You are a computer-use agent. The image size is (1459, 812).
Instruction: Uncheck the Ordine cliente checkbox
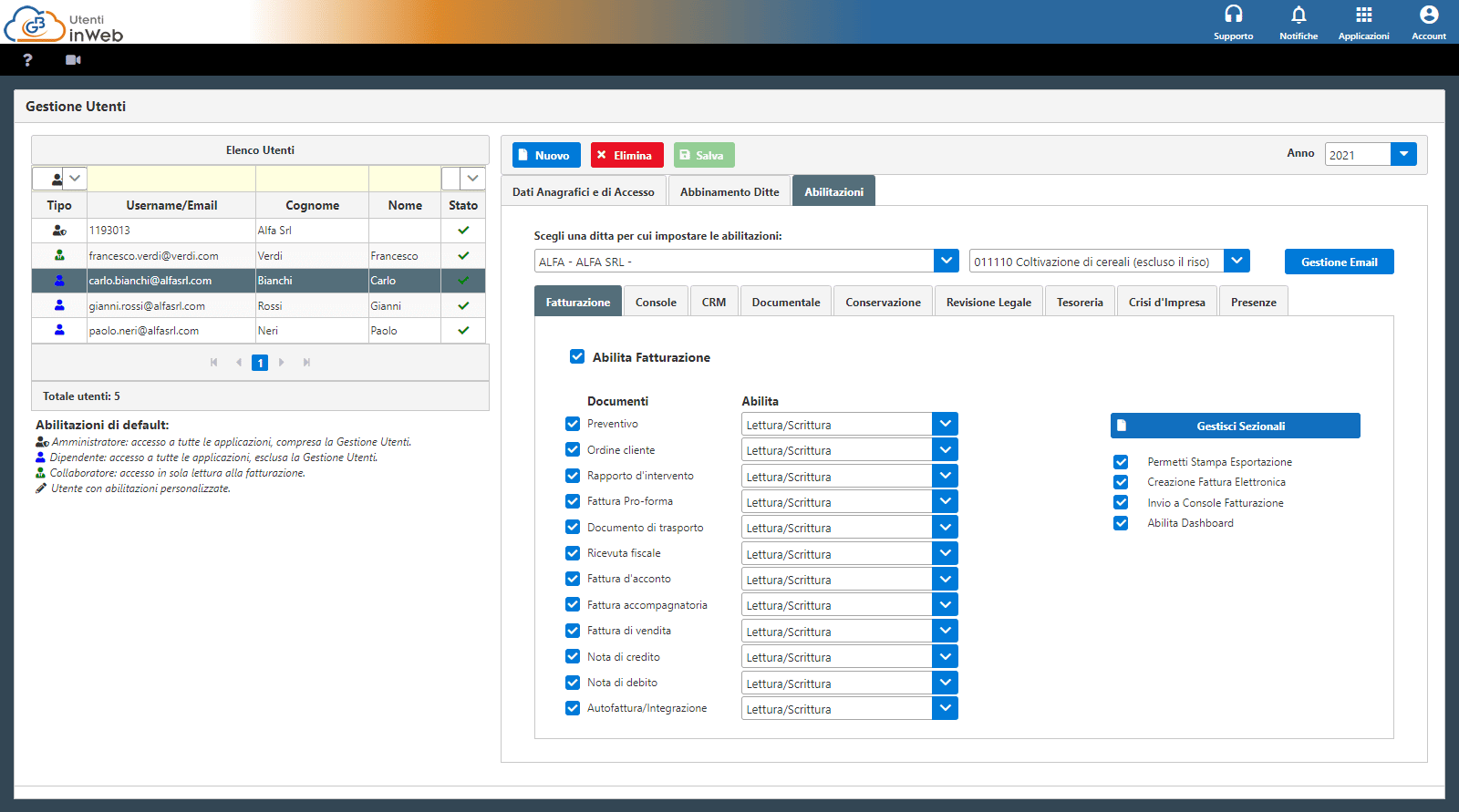point(573,449)
